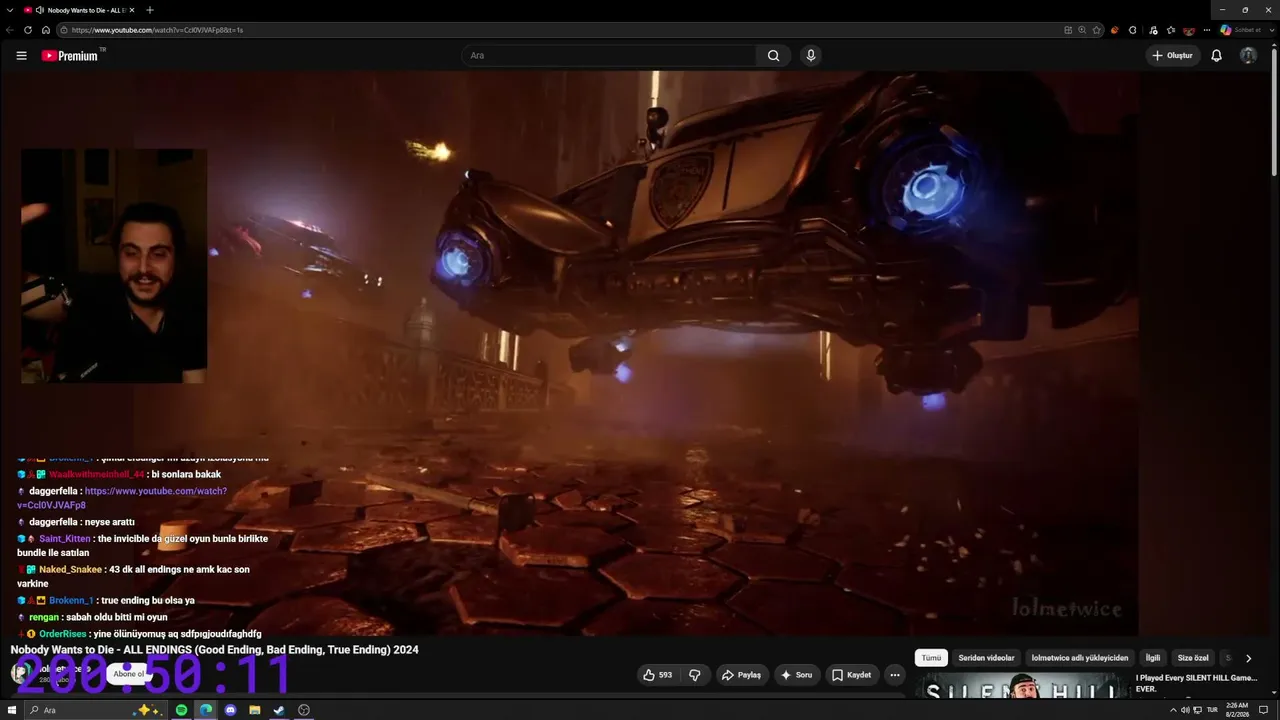Select the Size özel chip

click(1193, 658)
